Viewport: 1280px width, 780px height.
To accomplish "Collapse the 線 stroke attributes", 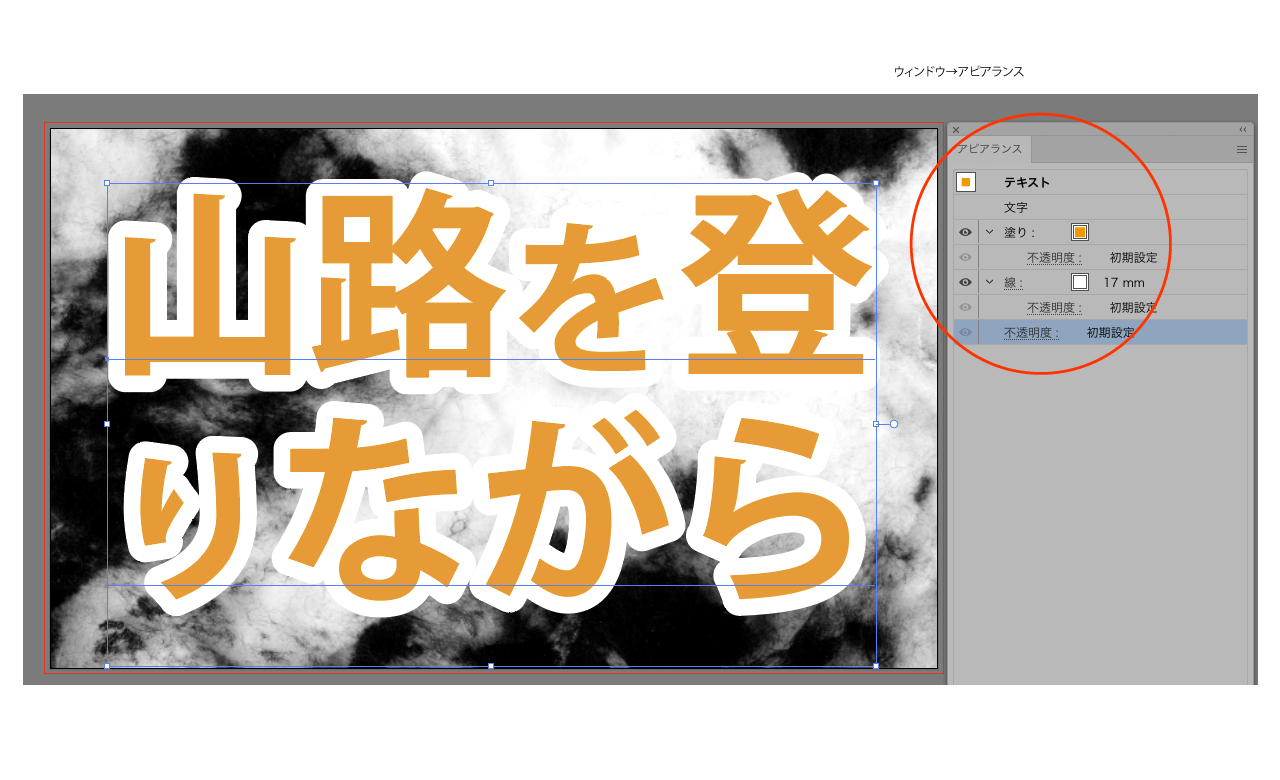I will (990, 282).
